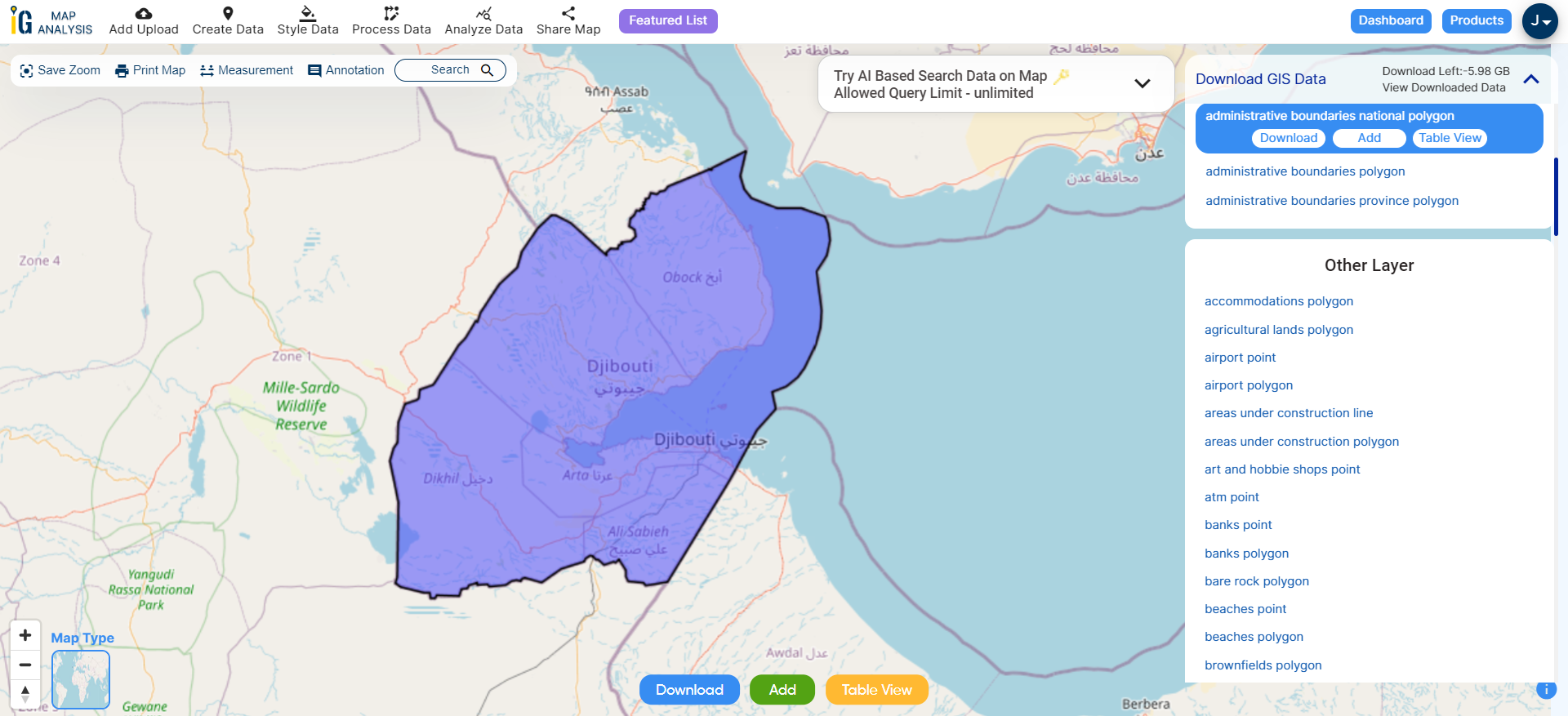Collapse the Download GIS Data panel
Image resolution: width=1568 pixels, height=716 pixels.
[x=1531, y=79]
